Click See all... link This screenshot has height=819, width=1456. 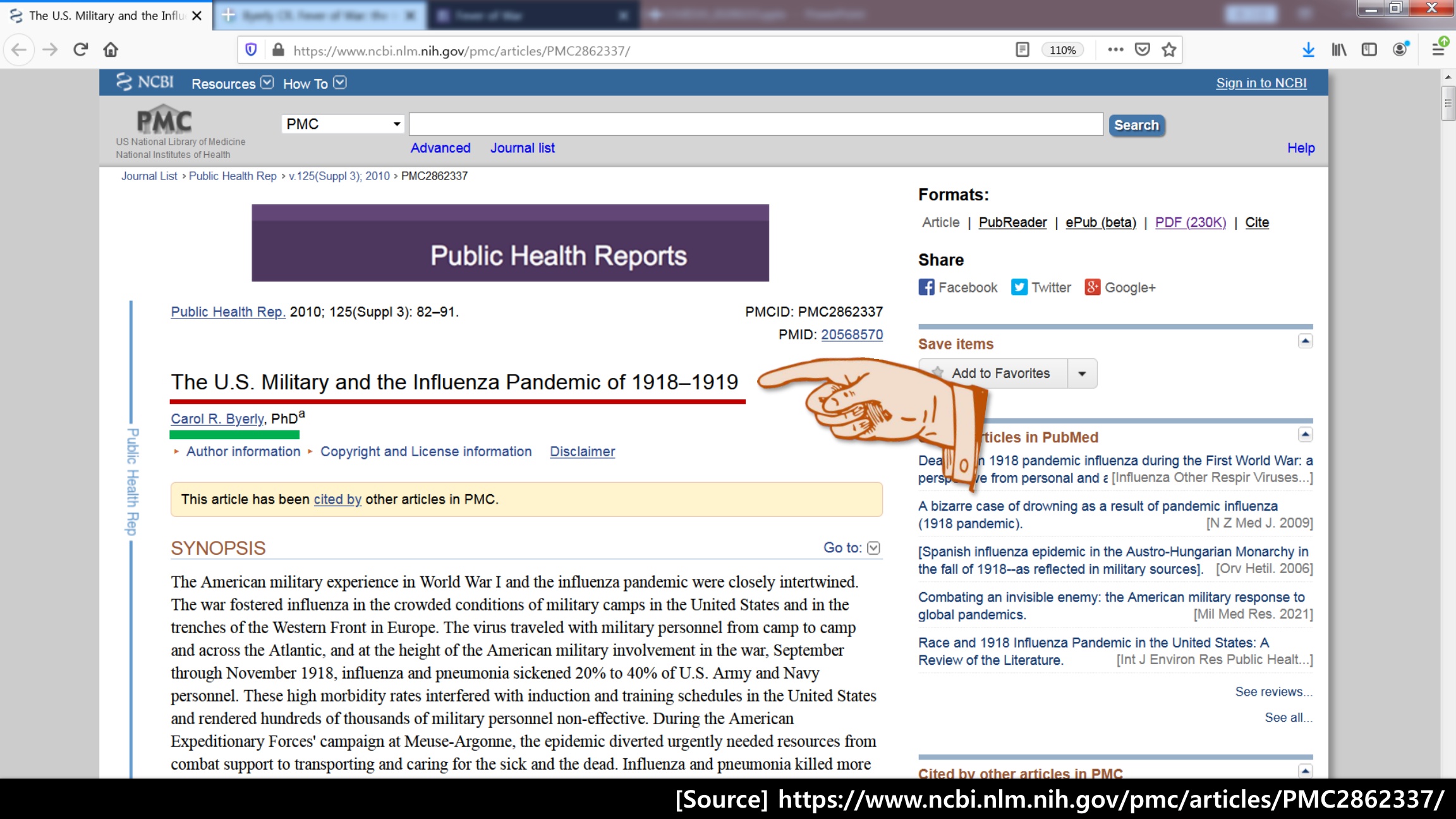(1289, 718)
